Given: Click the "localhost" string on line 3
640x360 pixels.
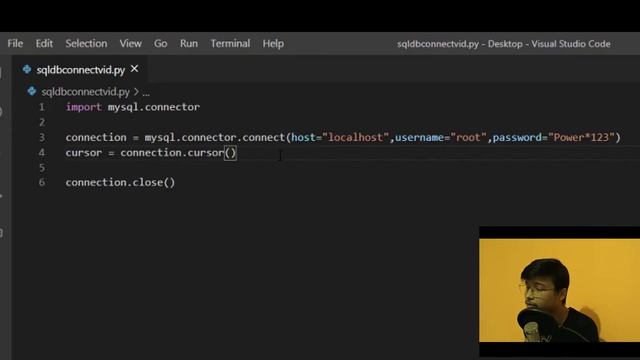Looking at the screenshot, I should tap(356, 137).
